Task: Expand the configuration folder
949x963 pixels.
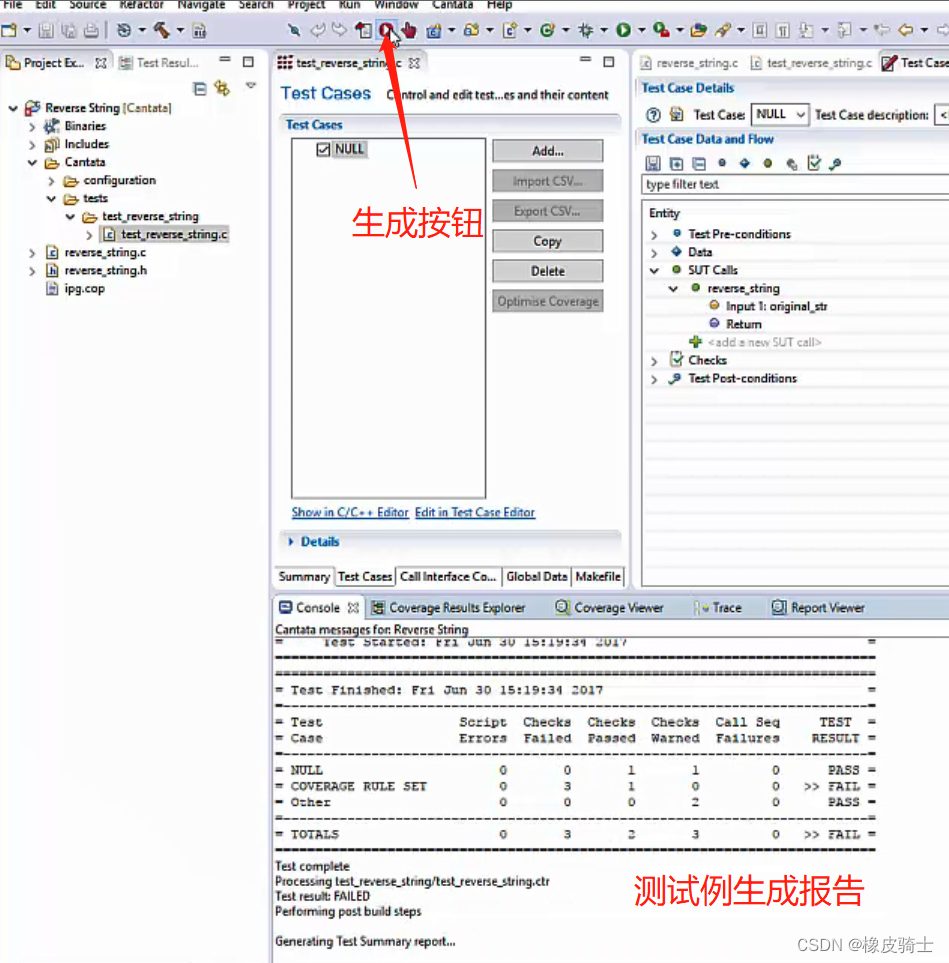Action: coord(52,181)
